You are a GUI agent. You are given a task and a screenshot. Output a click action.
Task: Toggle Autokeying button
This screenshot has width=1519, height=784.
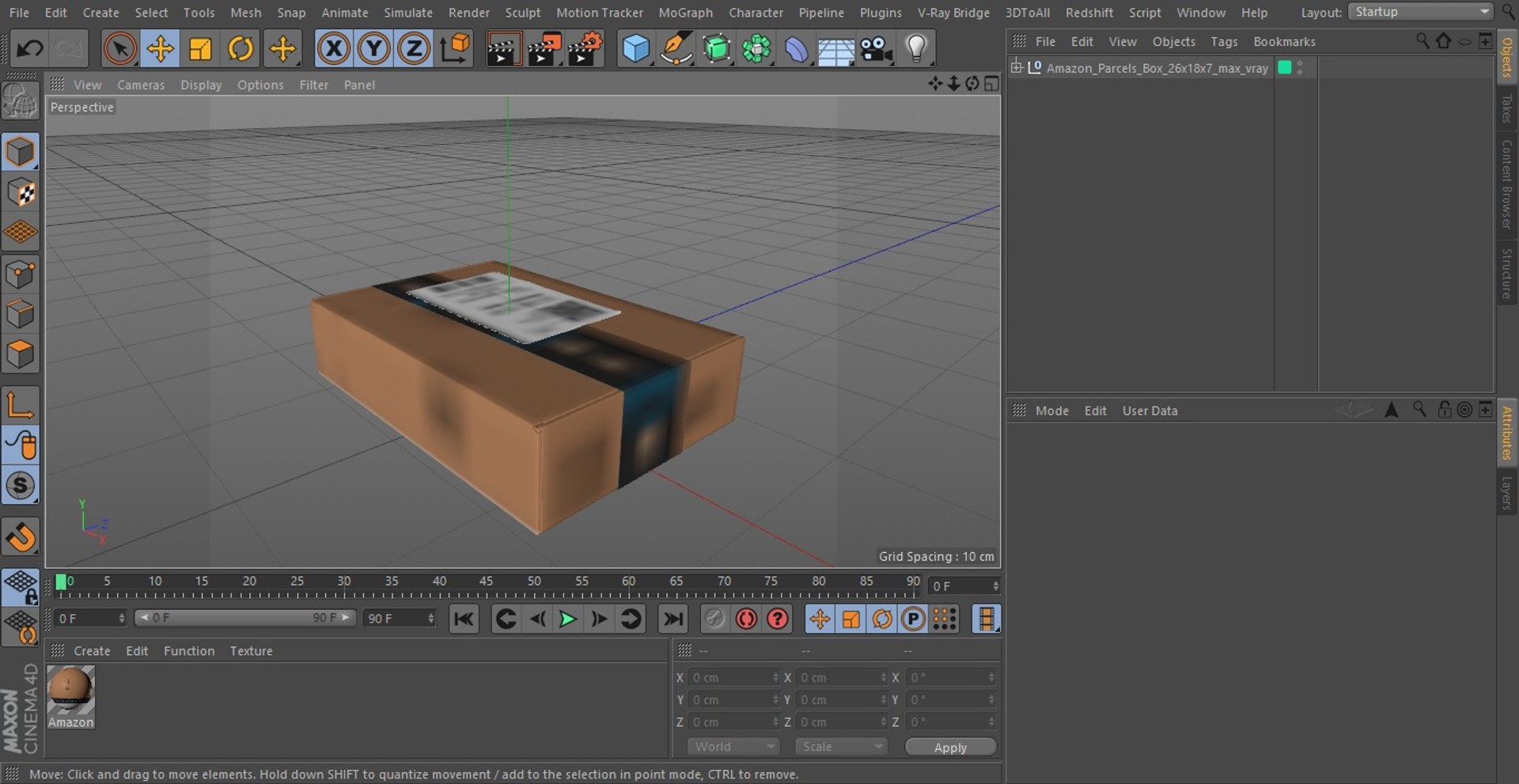[746, 619]
